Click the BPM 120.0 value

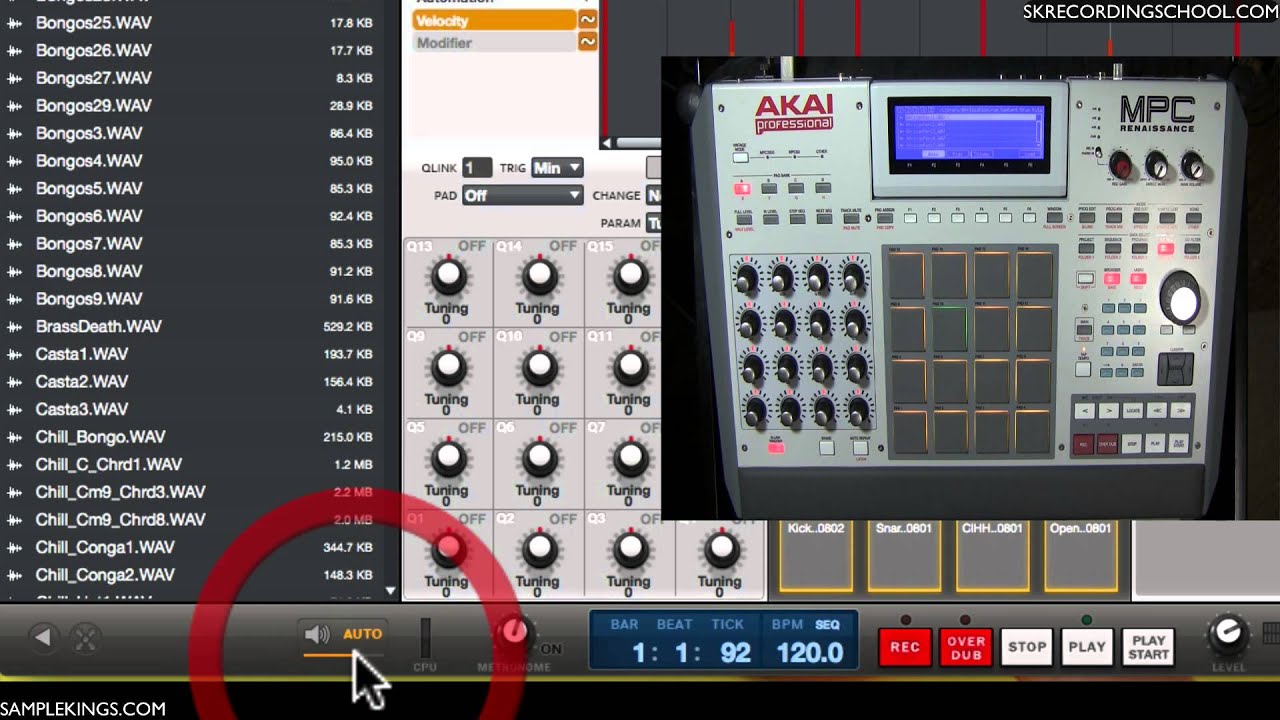[x=809, y=653]
